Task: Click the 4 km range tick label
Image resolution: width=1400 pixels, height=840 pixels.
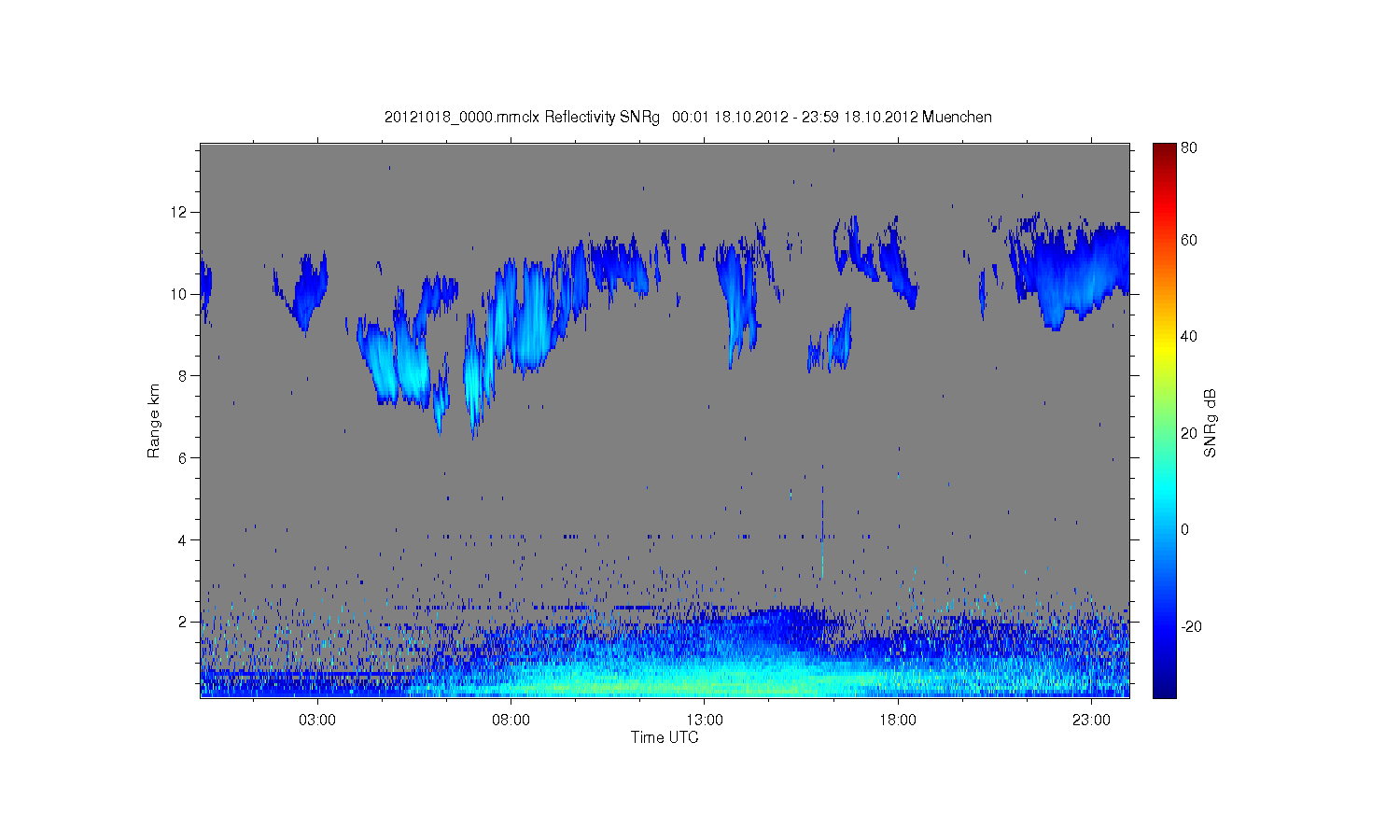Action: [184, 539]
